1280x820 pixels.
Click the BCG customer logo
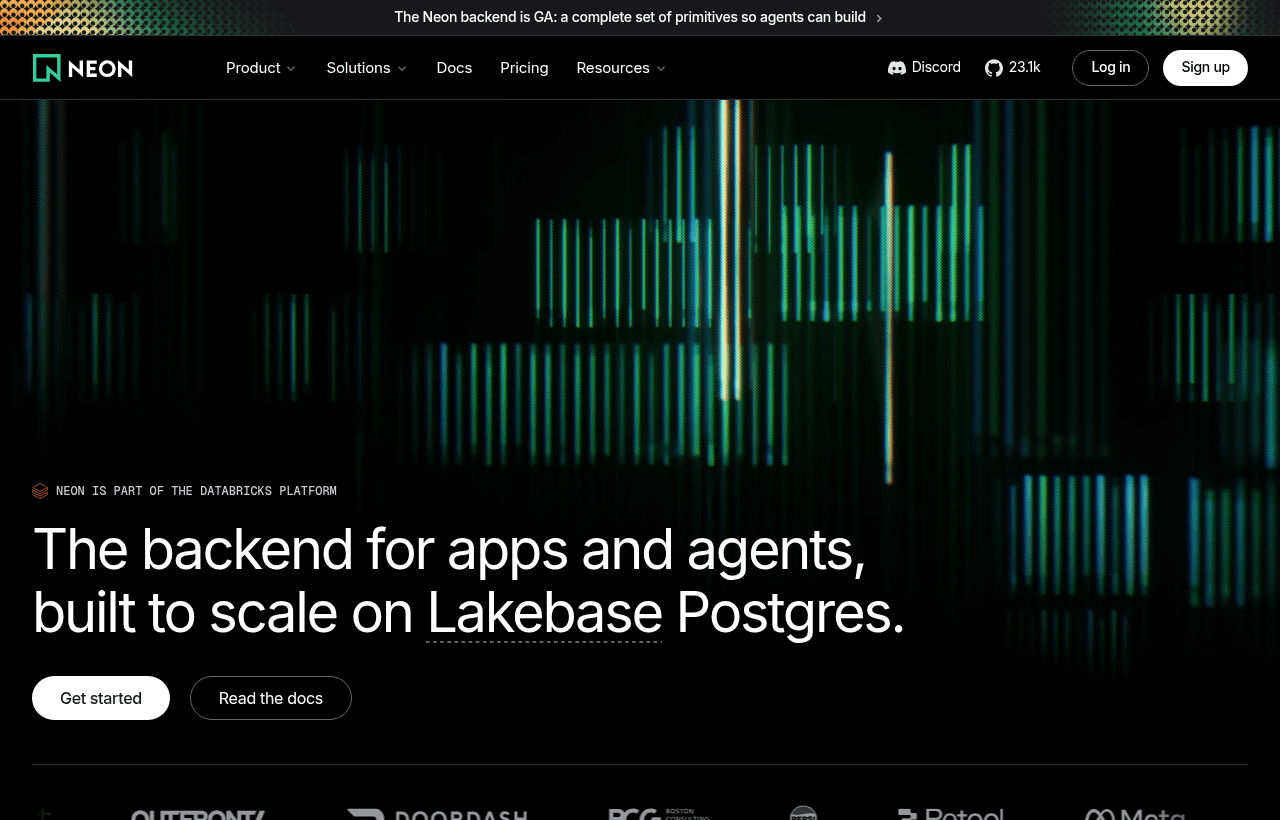(659, 814)
